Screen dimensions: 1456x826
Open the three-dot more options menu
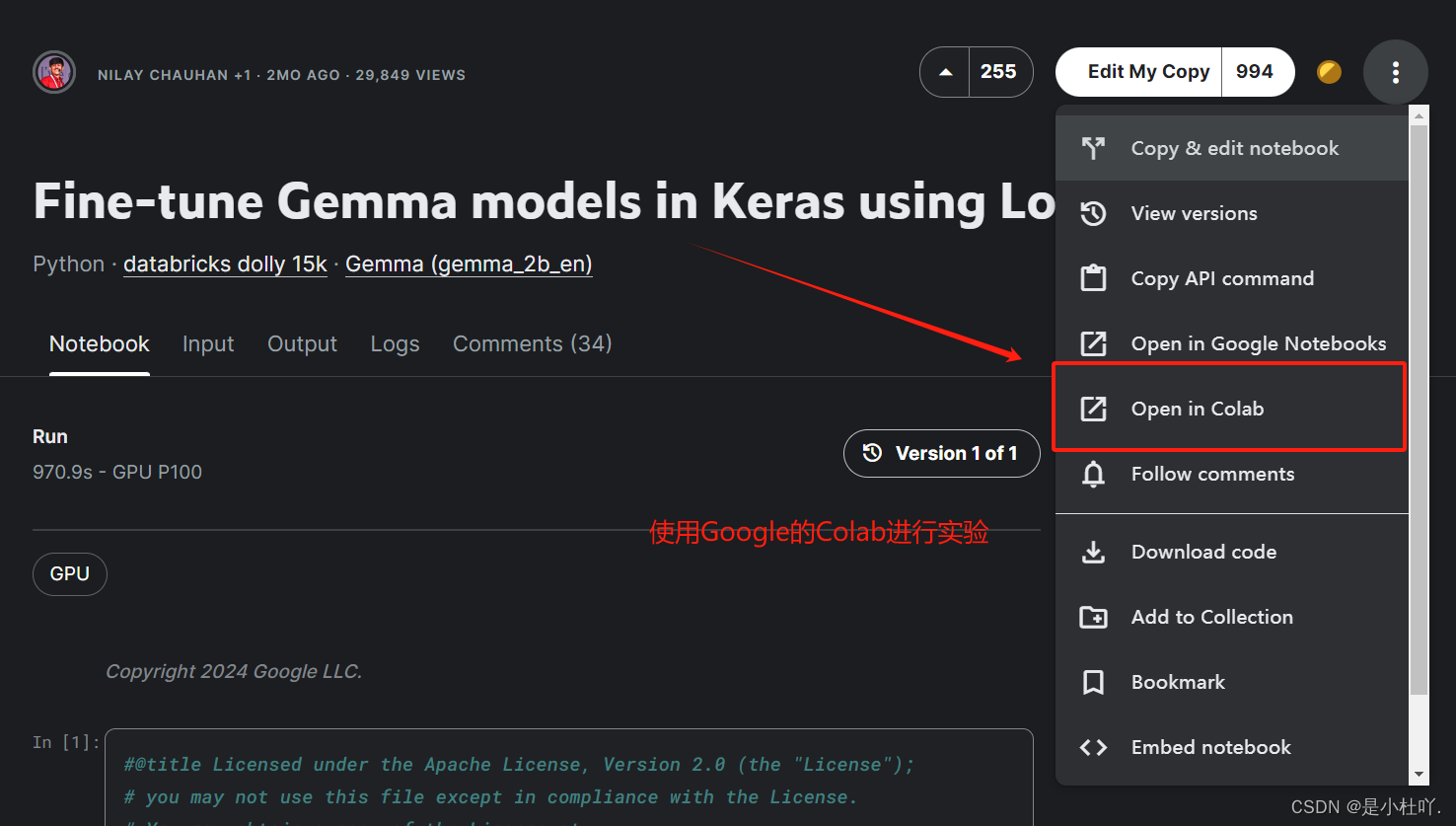1395,72
